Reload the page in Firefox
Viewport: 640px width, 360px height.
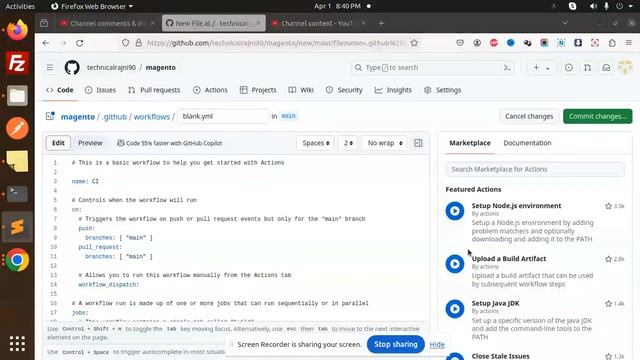point(80,43)
